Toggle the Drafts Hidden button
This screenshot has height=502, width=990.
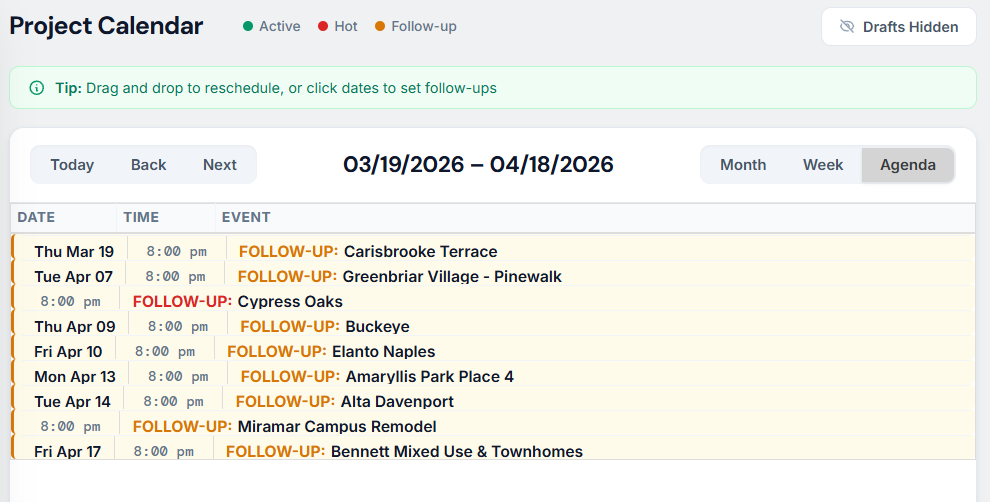(x=898, y=27)
